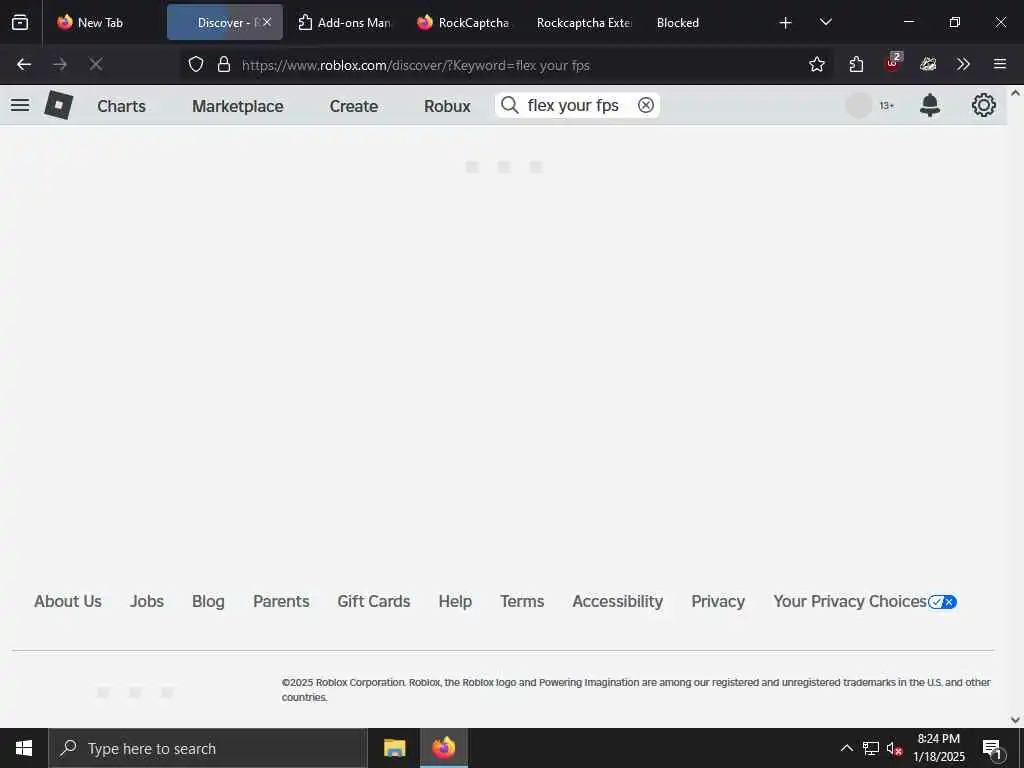The image size is (1024, 768).
Task: Click the search magnifier icon
Action: pyautogui.click(x=509, y=105)
